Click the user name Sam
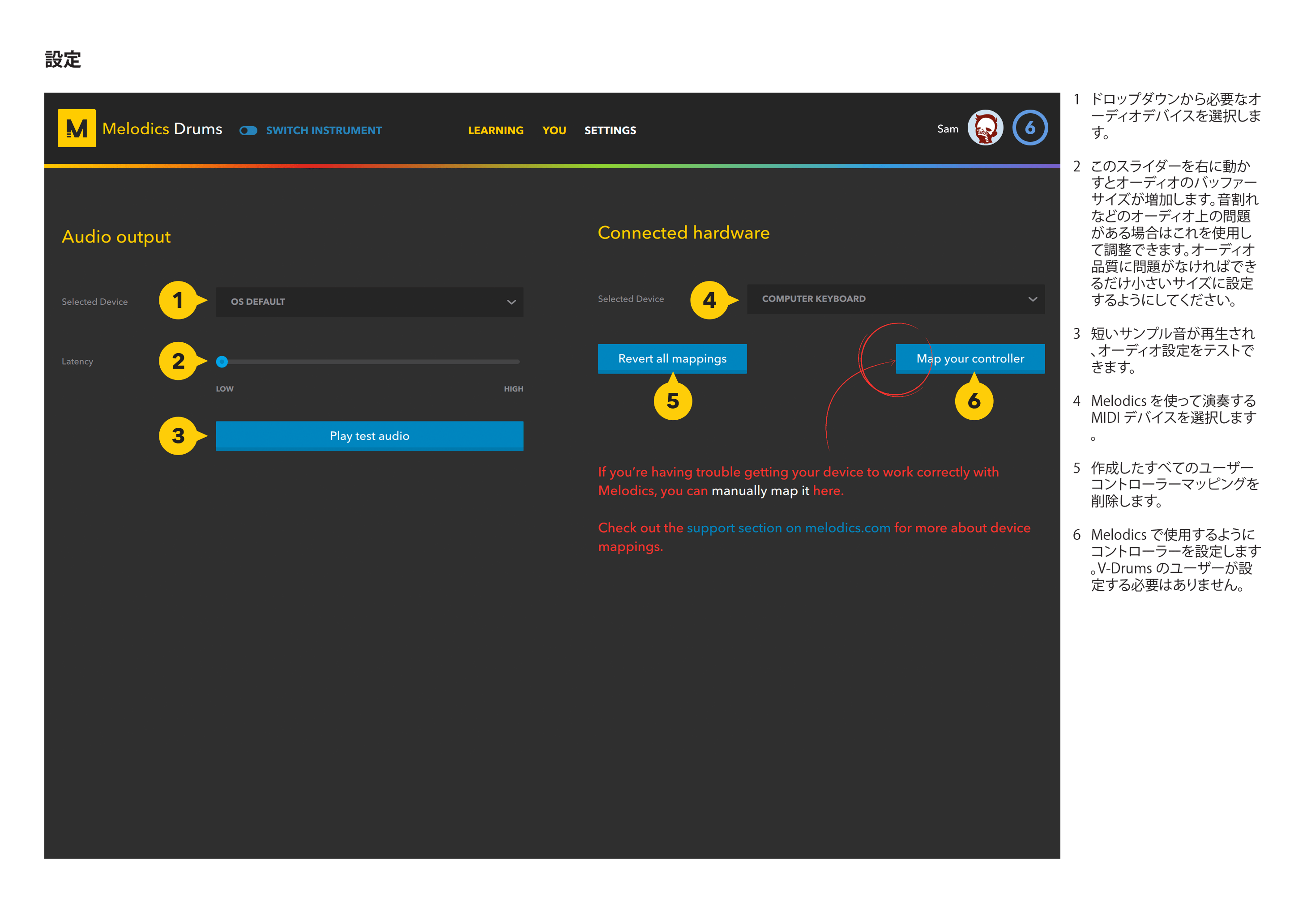This screenshot has height=924, width=1307. tap(948, 129)
